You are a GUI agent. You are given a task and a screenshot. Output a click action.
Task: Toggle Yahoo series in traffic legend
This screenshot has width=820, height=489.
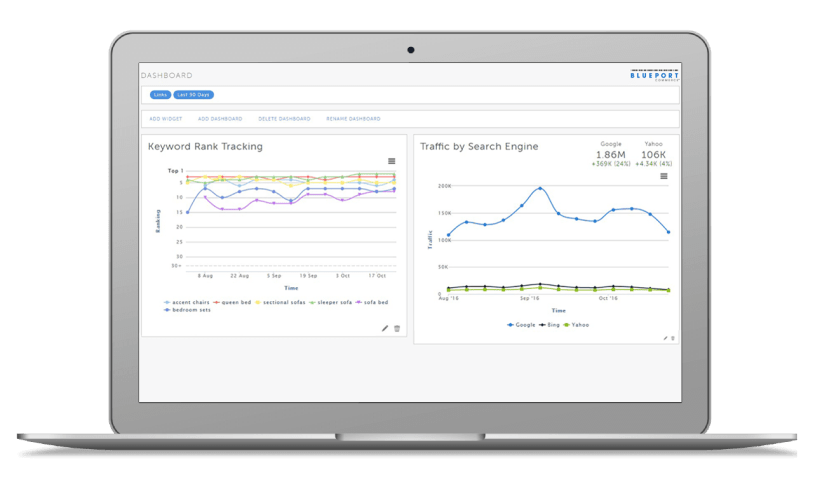(x=576, y=325)
